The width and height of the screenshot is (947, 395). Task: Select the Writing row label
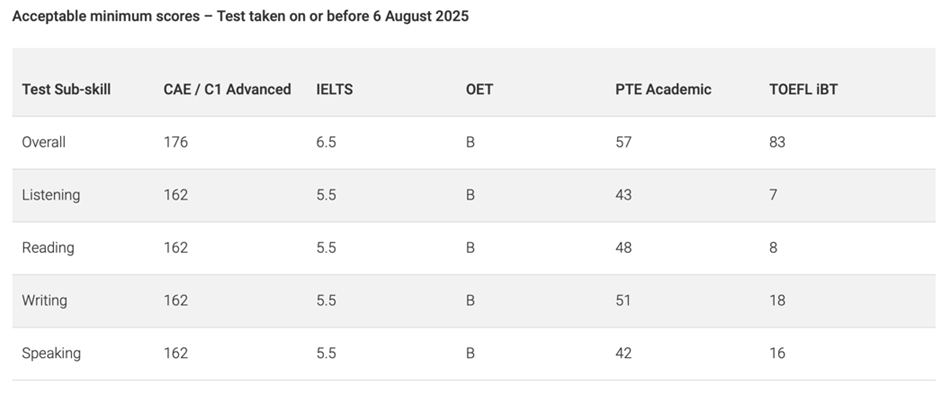(x=44, y=300)
